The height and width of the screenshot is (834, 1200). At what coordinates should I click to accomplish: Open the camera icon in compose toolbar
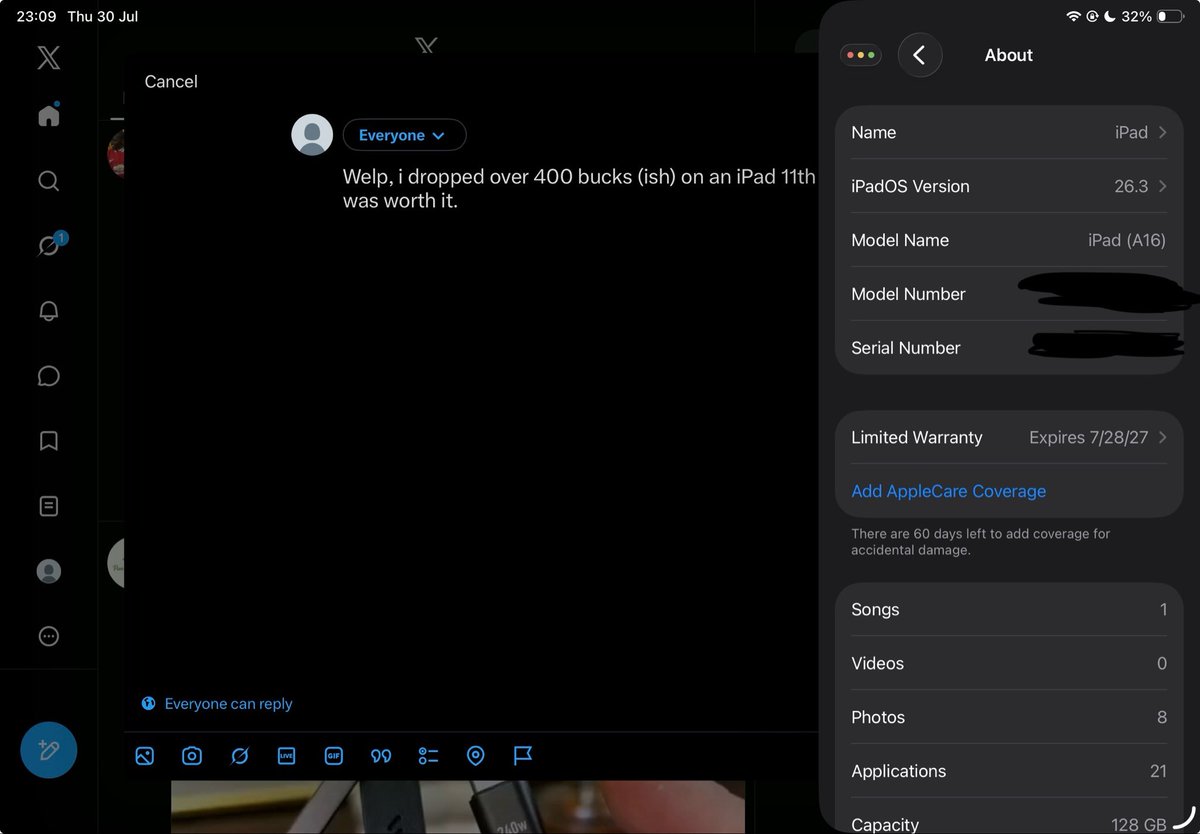tap(192, 756)
